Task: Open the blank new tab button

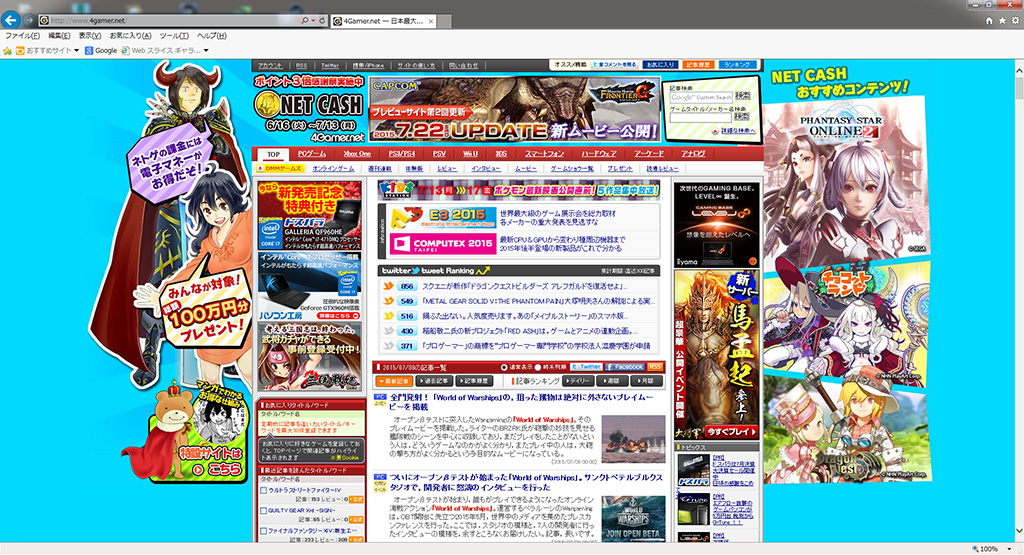Action: (445, 22)
